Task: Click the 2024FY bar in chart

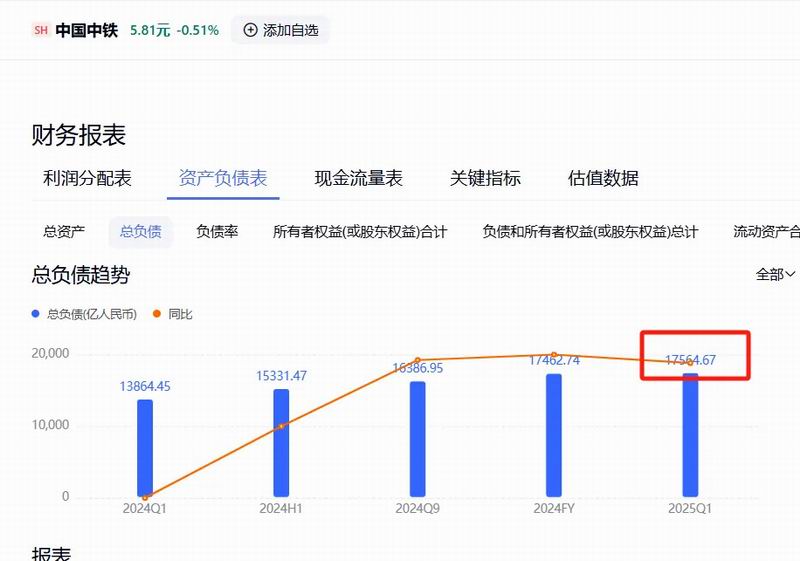Action: [x=554, y=435]
